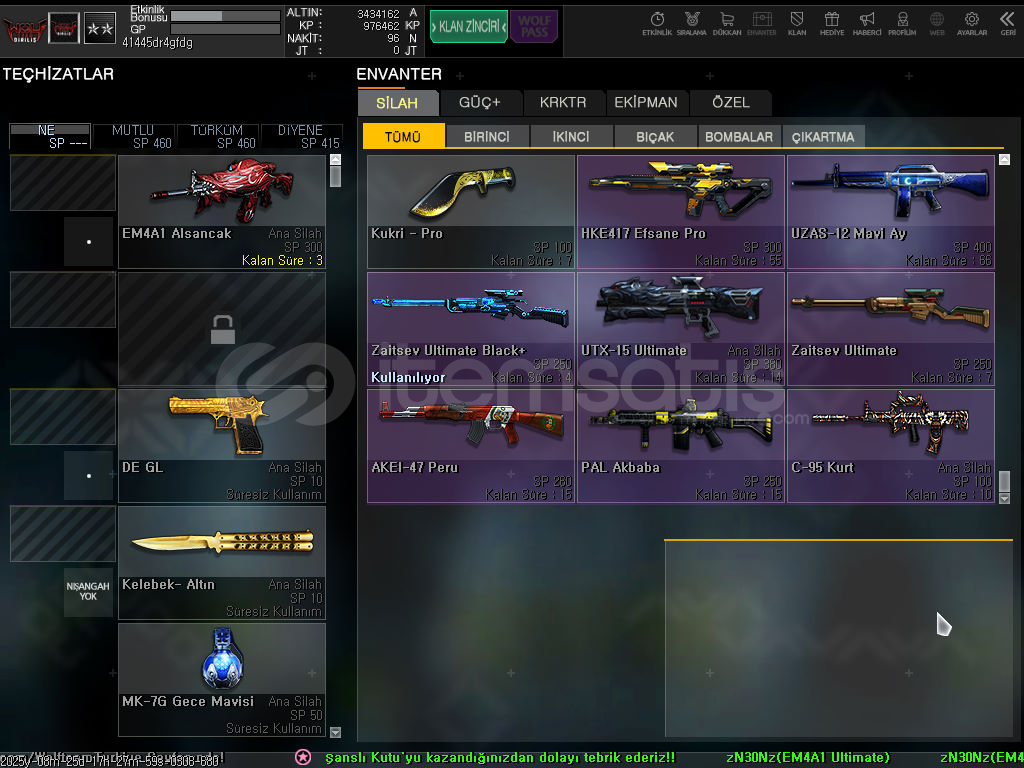This screenshot has width=1024, height=768.
Task: Select the C-95 Kurt weapon
Action: tap(891, 445)
